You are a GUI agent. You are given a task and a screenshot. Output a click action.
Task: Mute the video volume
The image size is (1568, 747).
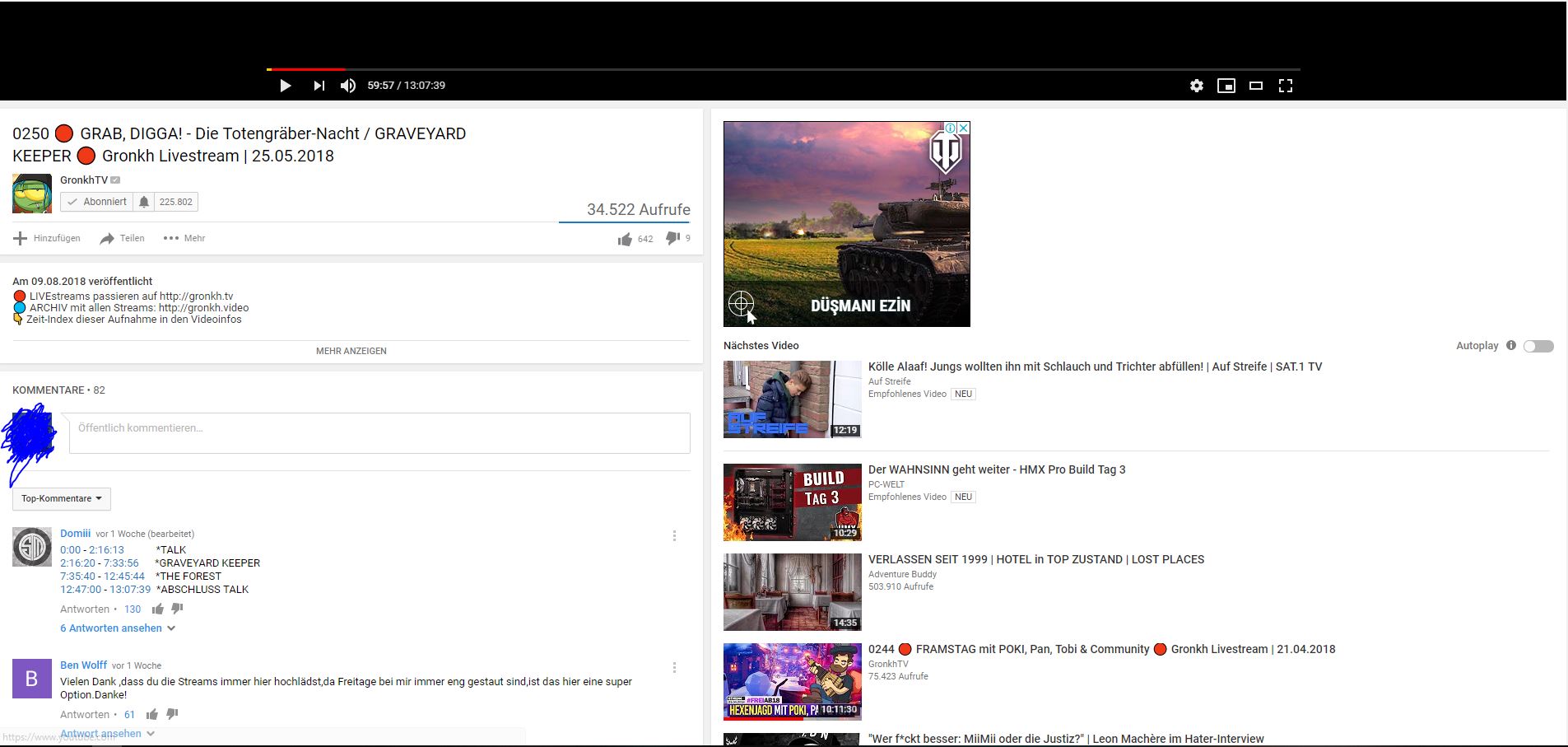[348, 86]
